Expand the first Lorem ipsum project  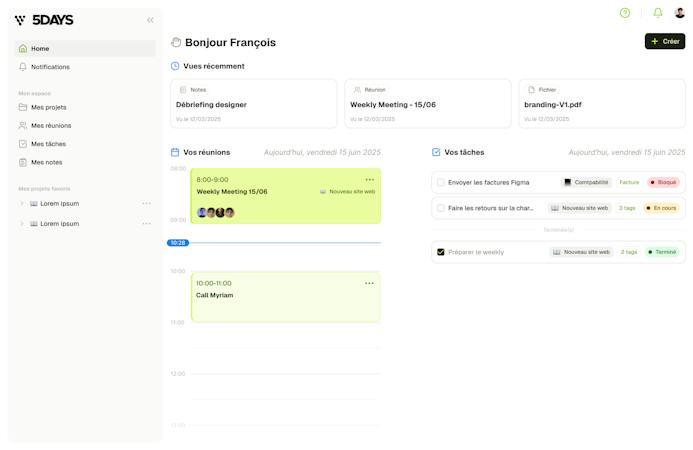click(x=22, y=204)
